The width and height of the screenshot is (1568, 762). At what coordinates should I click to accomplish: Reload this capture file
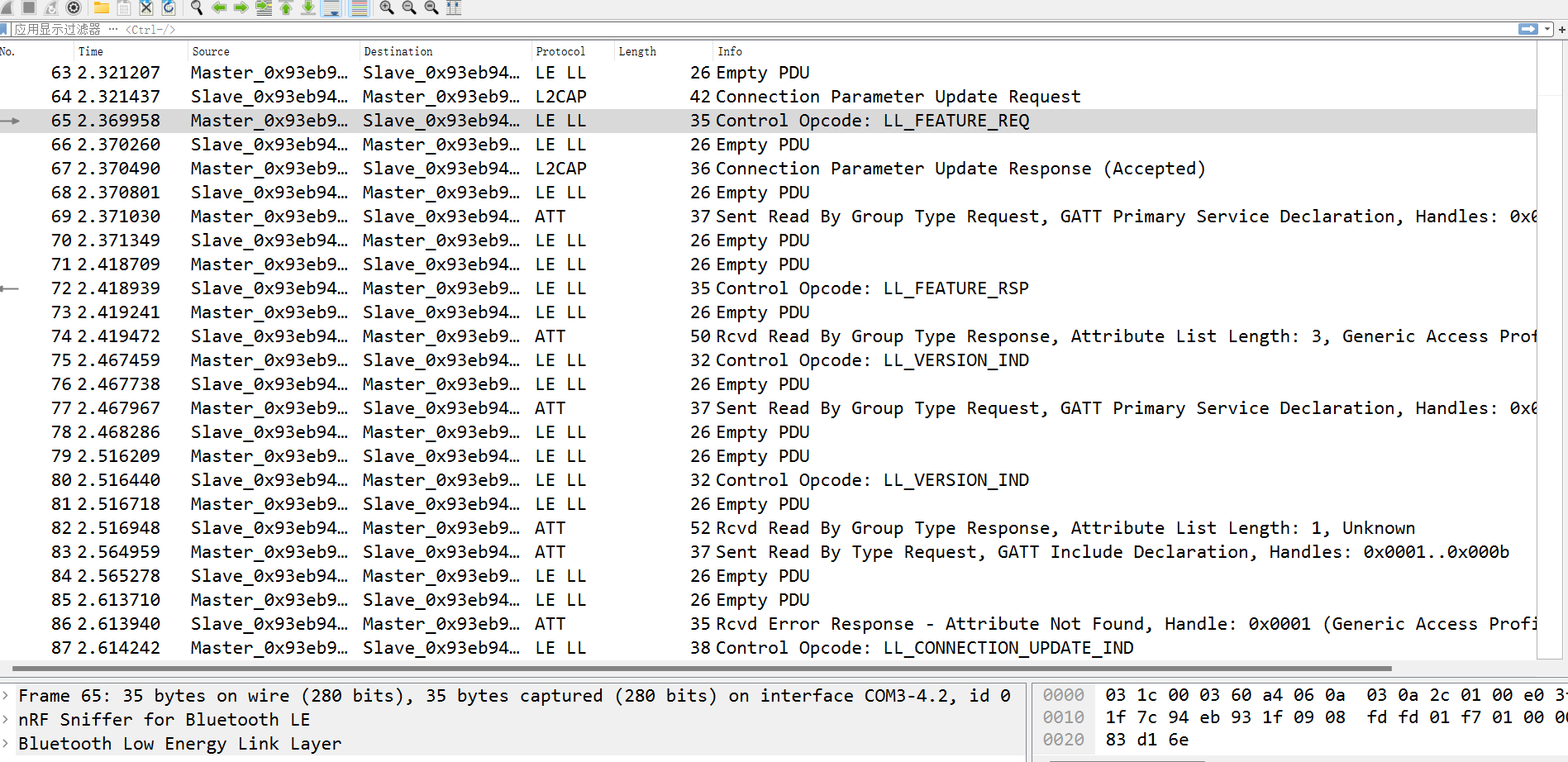tap(169, 7)
